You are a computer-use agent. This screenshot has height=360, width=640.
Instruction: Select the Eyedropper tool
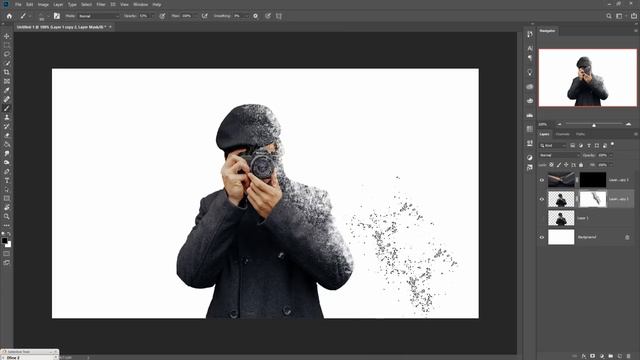7,90
